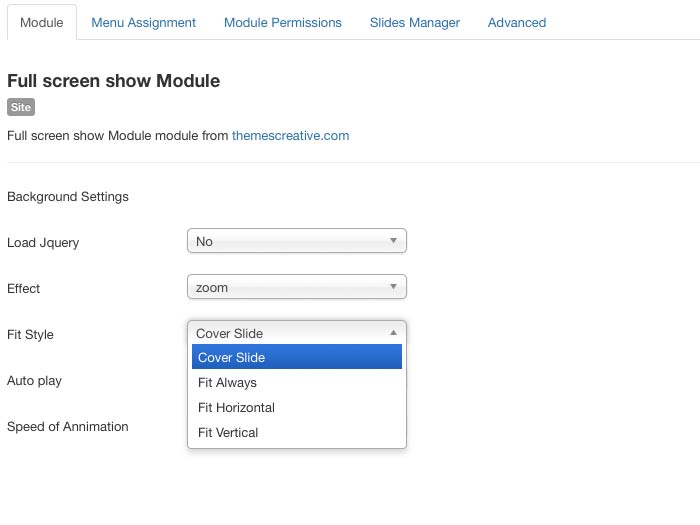Click the Effect field label
700x525 pixels.
coord(24,288)
